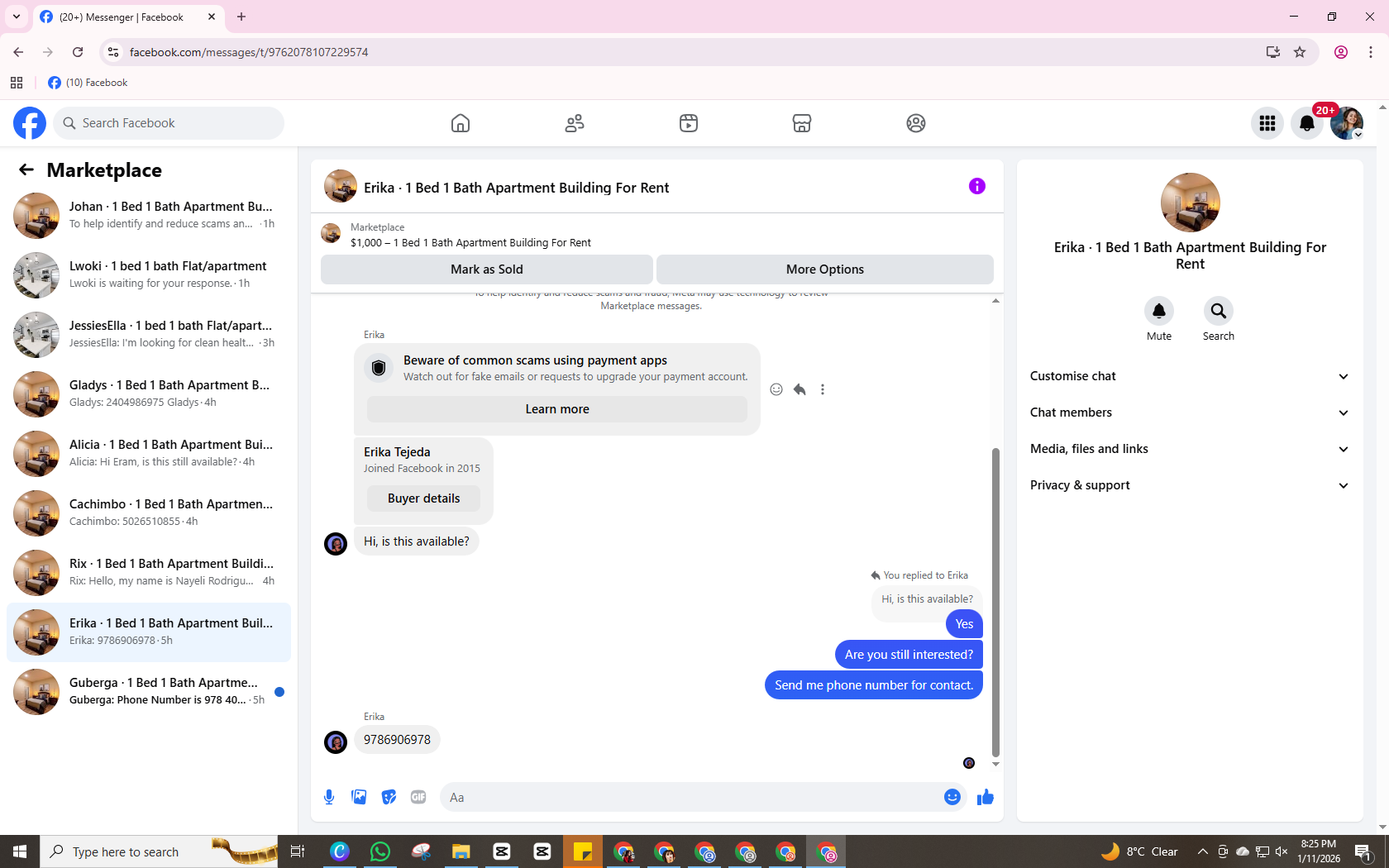The height and width of the screenshot is (868, 1389).
Task: Send a thumbs-up like
Action: [986, 797]
